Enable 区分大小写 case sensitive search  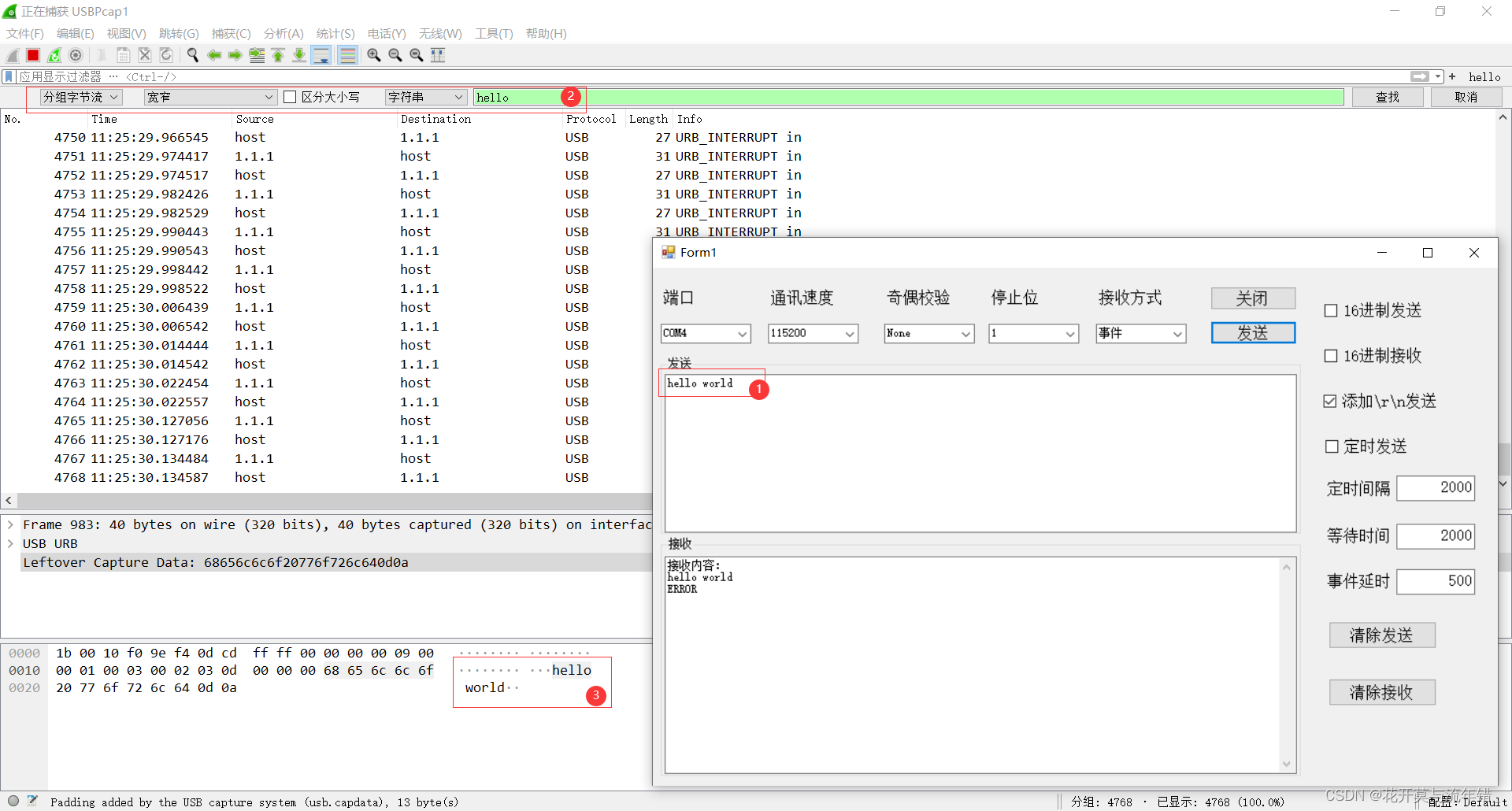(x=291, y=96)
